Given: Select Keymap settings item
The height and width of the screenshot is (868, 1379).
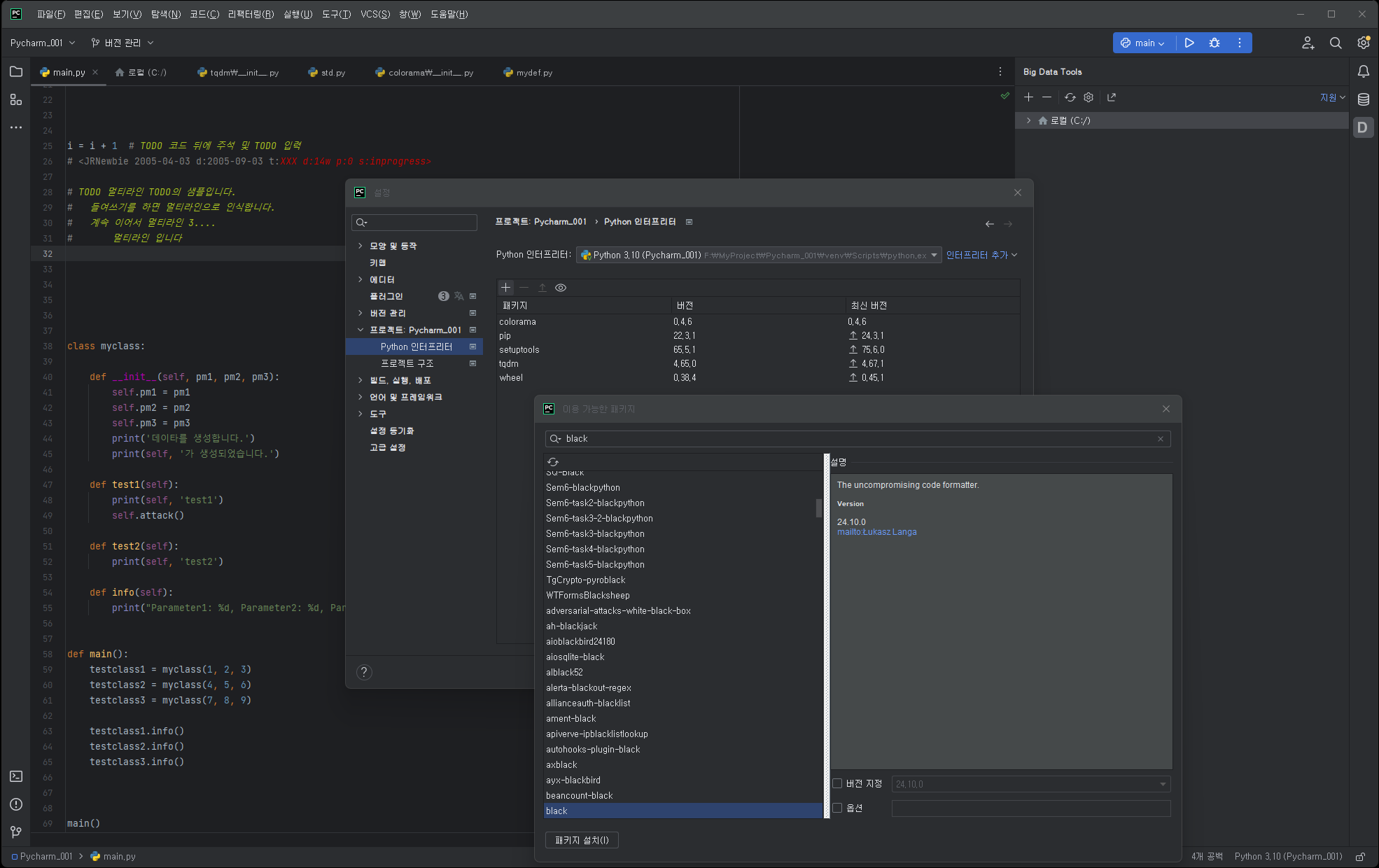Looking at the screenshot, I should click(378, 262).
